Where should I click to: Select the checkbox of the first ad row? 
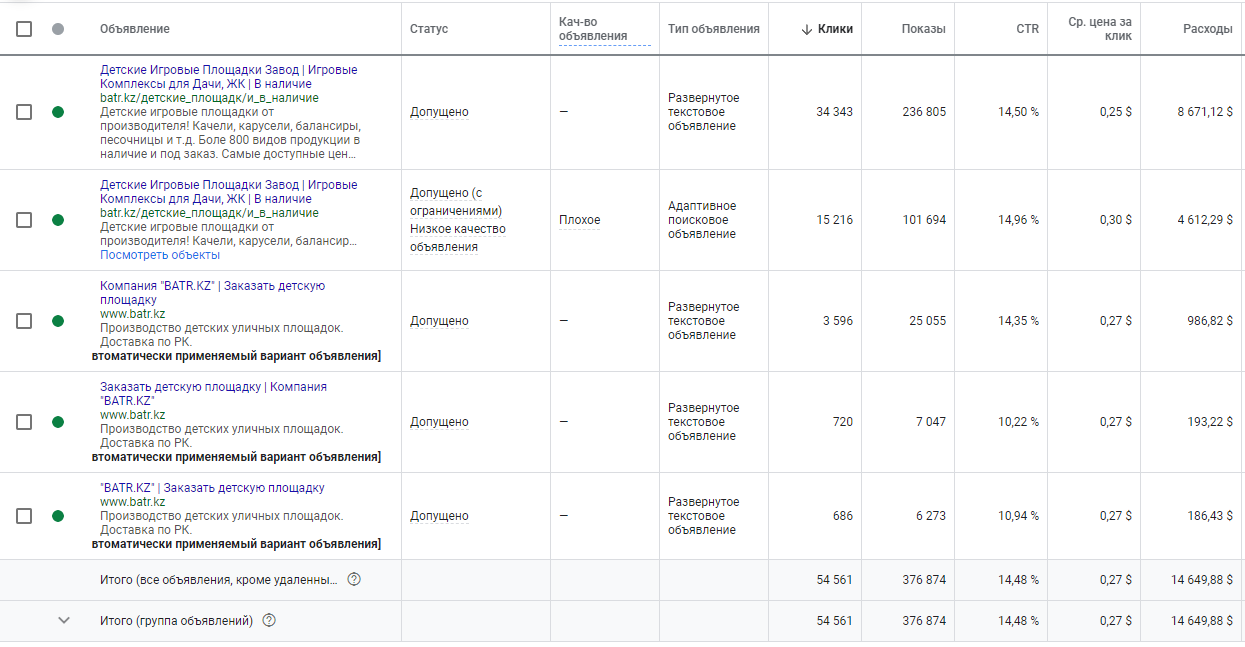click(x=24, y=111)
